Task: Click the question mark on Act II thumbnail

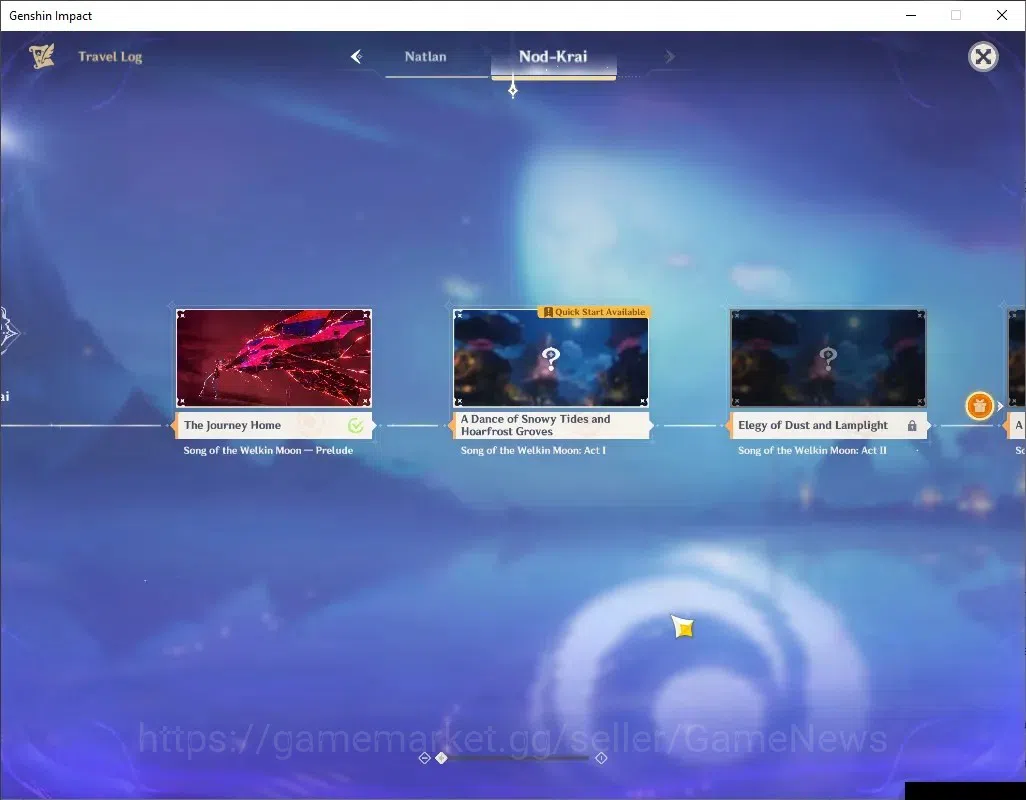Action: (828, 358)
